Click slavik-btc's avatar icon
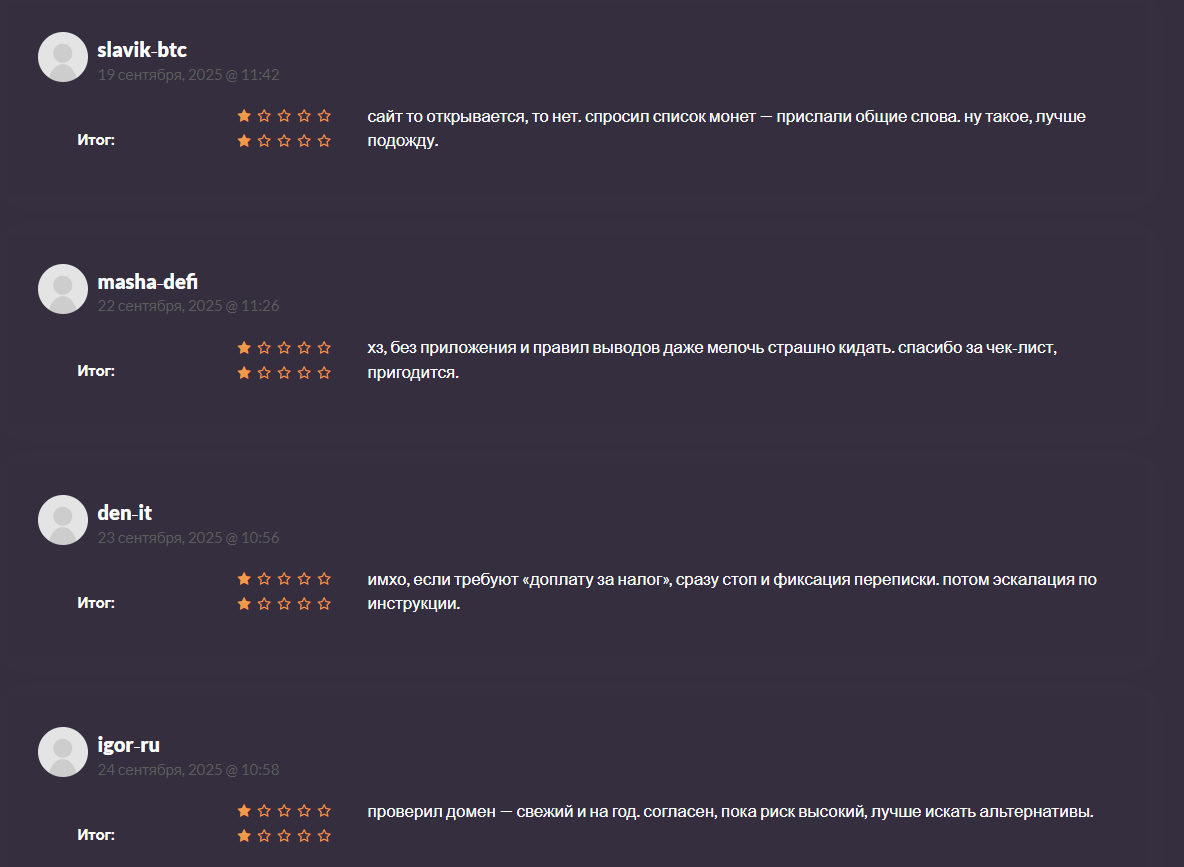Image resolution: width=1184 pixels, height=867 pixels. tap(63, 57)
